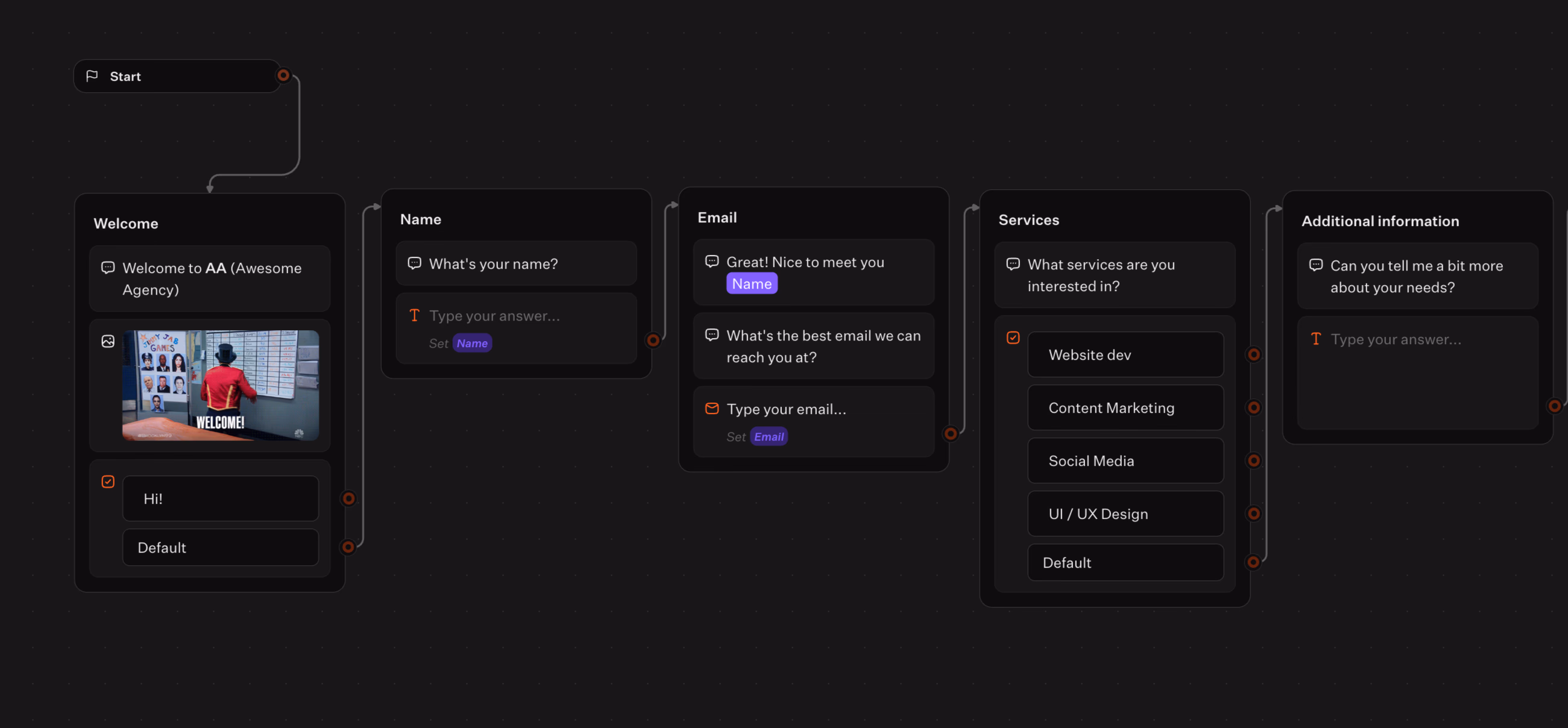The image size is (1568, 728).
Task: Click chat bubble icon beside "What services" message
Action: (x=1013, y=264)
